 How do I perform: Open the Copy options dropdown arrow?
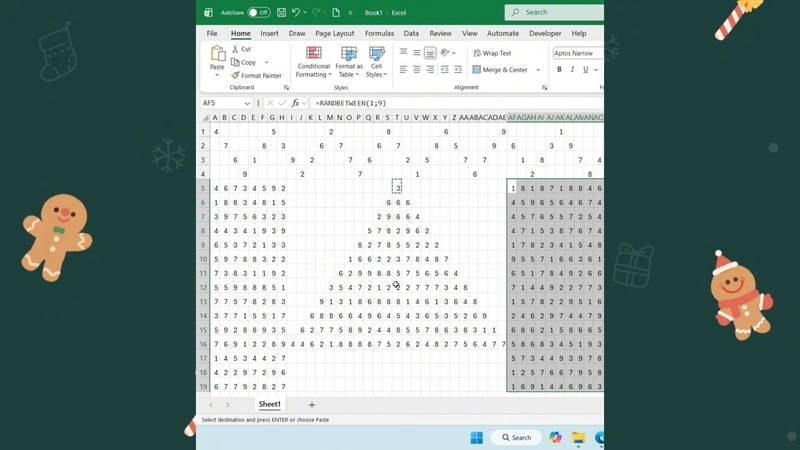pyautogui.click(x=266, y=62)
